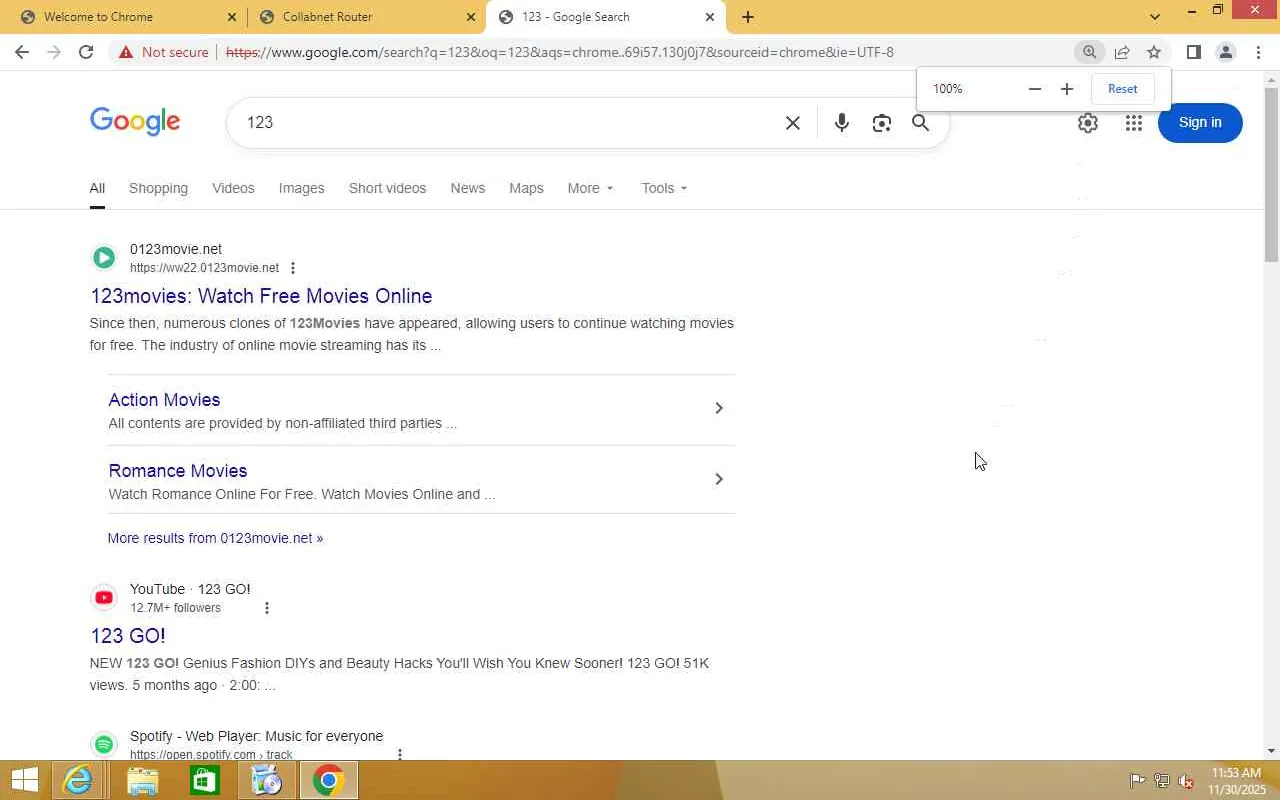Go back to the previous page
Viewport: 1280px width, 800px height.
(22, 52)
